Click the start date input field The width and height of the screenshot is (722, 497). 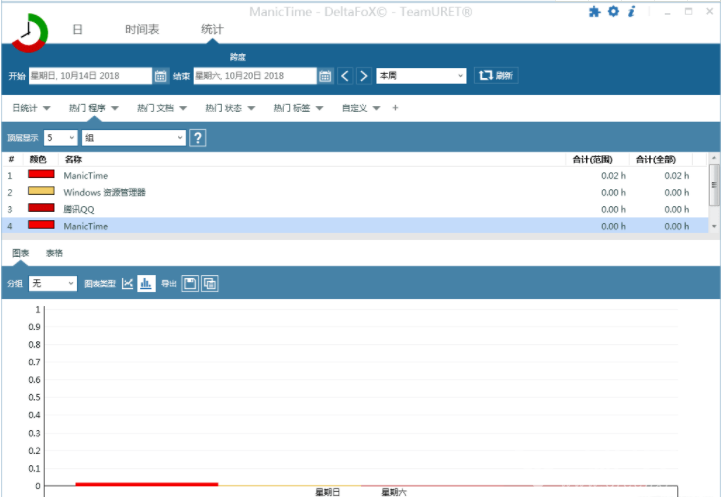point(90,76)
